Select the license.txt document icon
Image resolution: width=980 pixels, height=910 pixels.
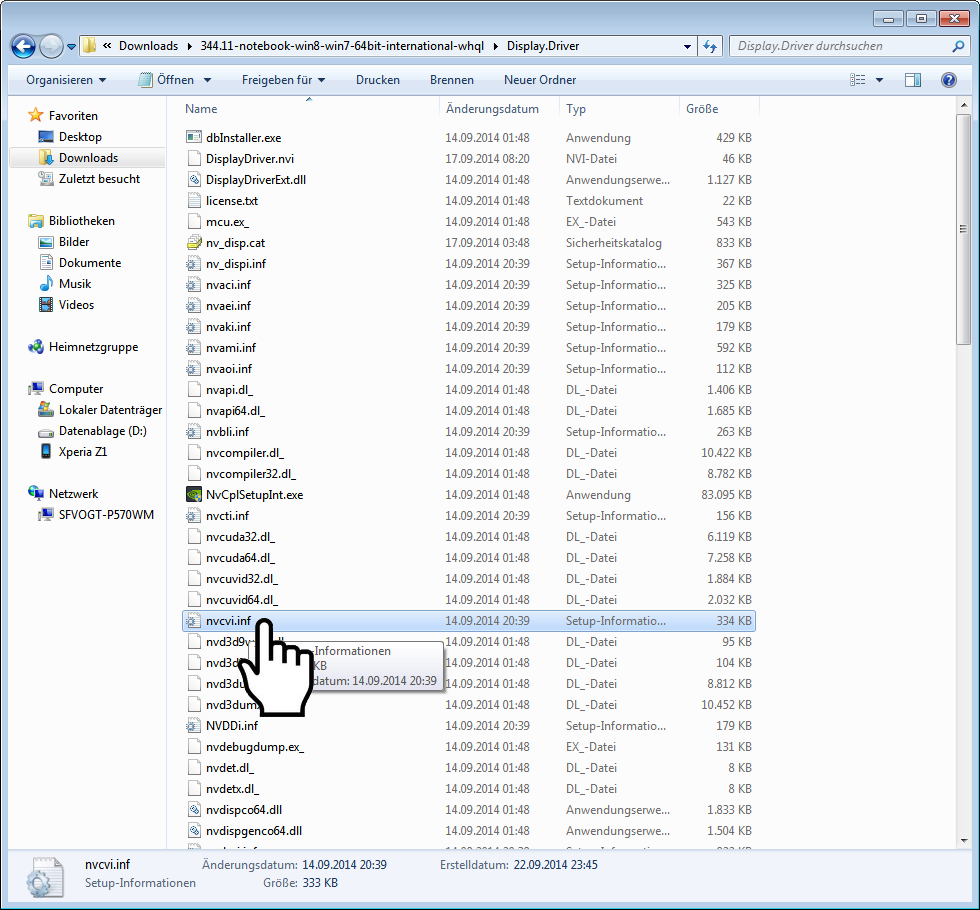pos(194,201)
